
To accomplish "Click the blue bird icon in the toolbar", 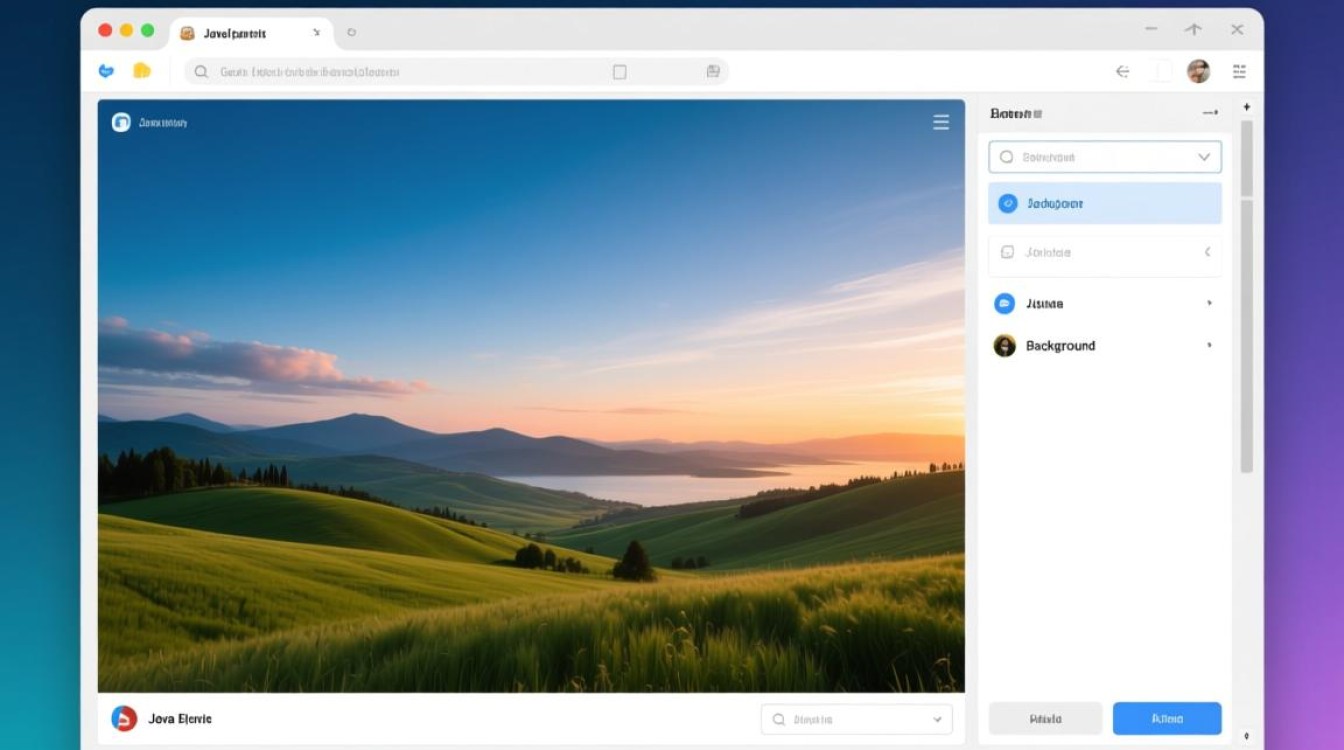I will pyautogui.click(x=107, y=71).
